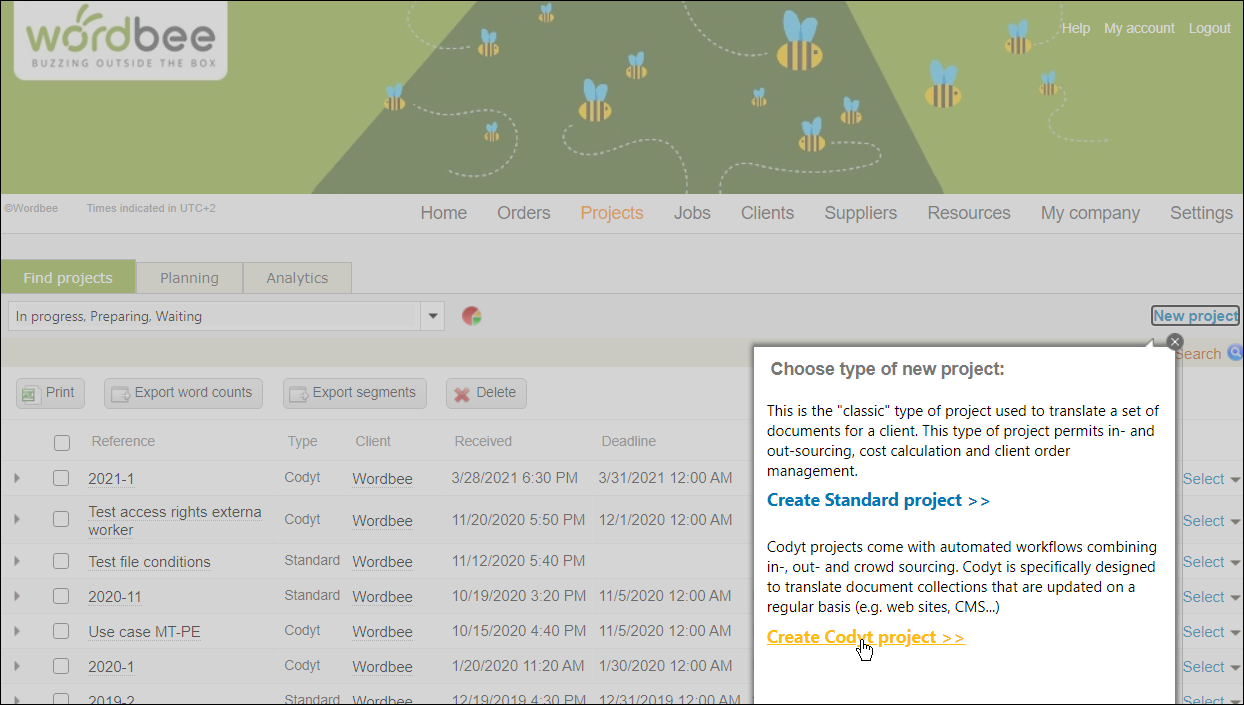Check the box for project 2021-1
The height and width of the screenshot is (705, 1244).
point(62,478)
